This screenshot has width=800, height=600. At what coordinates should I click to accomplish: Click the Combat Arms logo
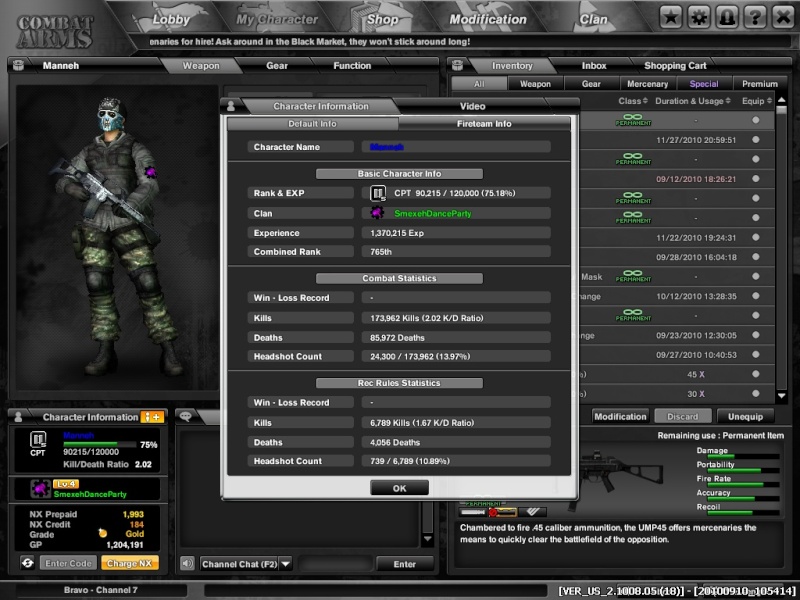[x=55, y=32]
